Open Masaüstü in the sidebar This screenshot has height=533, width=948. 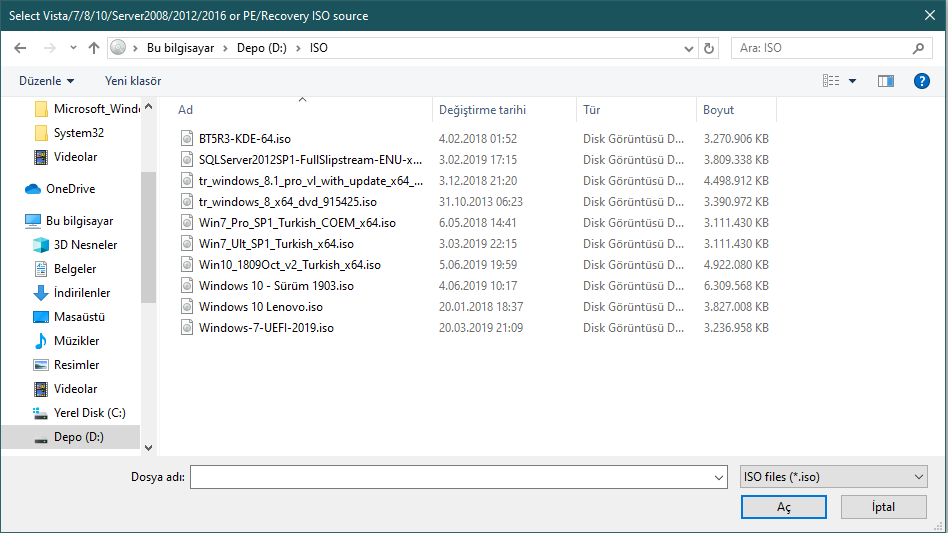[69, 317]
